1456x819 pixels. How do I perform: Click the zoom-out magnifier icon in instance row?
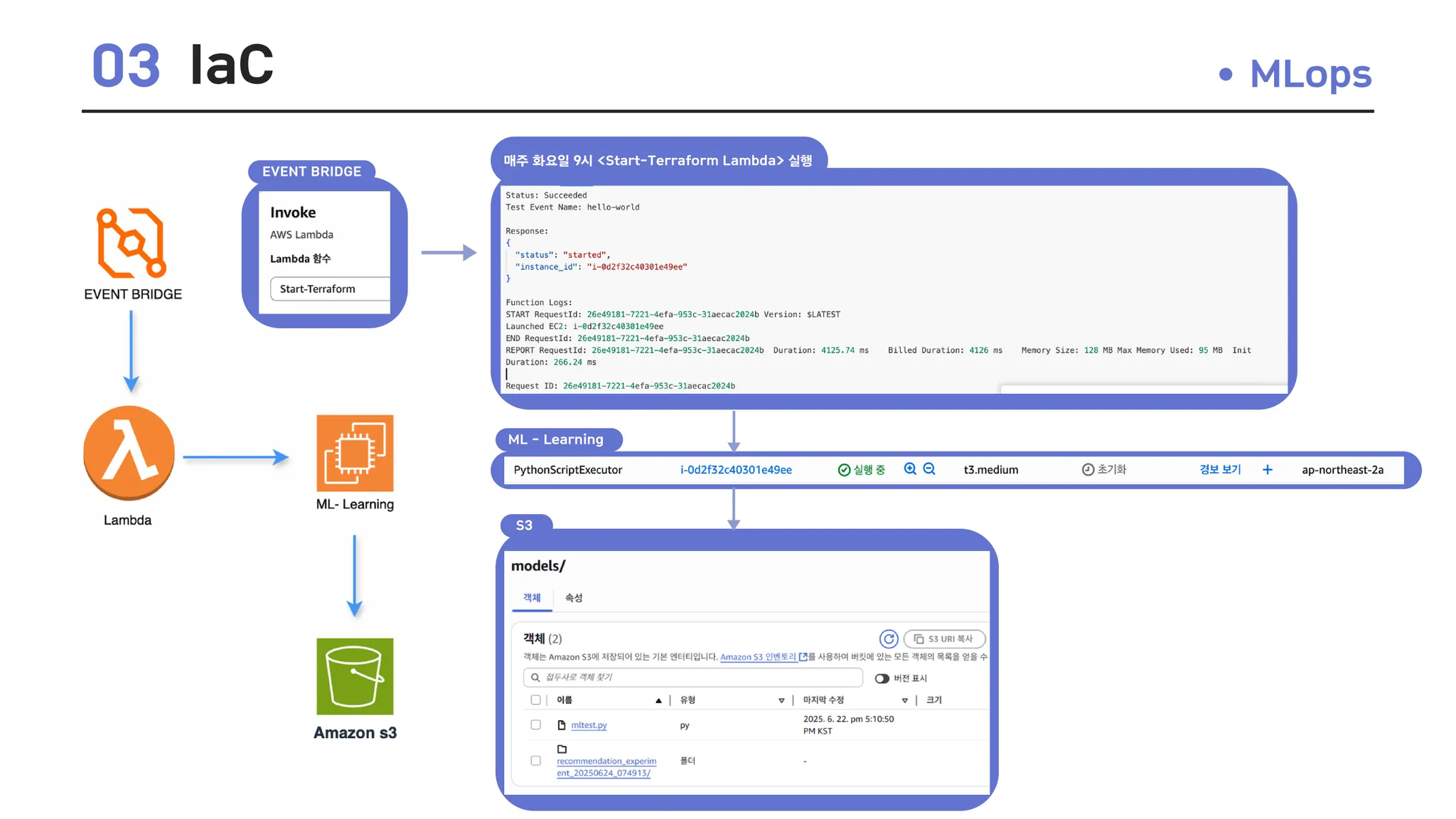pos(929,469)
